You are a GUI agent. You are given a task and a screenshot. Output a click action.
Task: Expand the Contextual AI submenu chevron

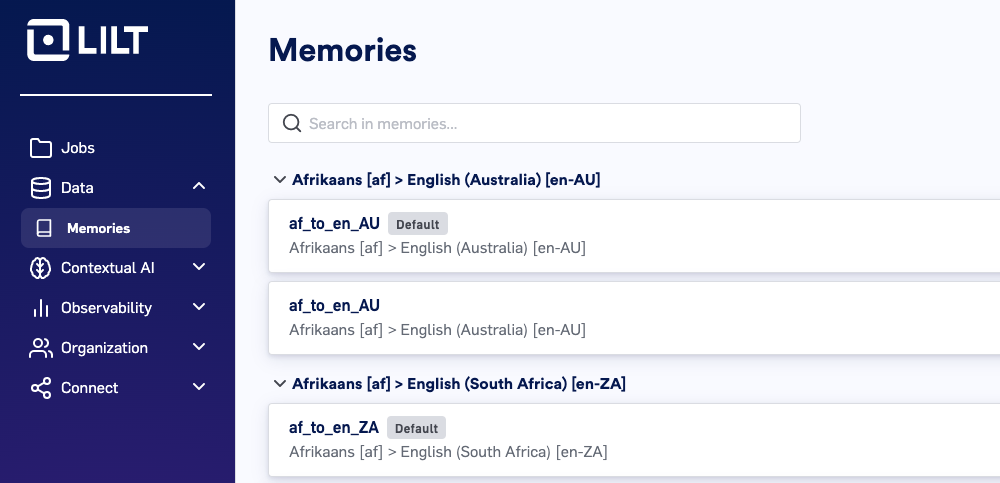[199, 267]
